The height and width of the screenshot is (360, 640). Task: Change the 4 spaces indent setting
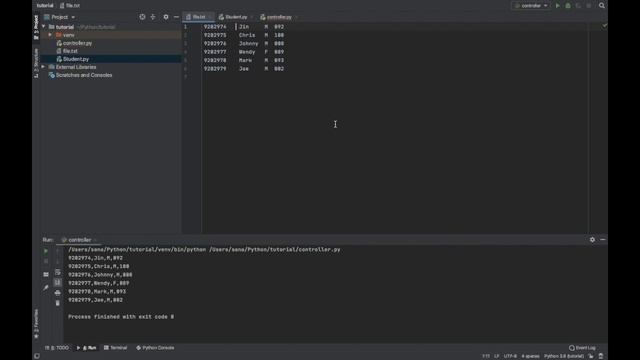530,356
